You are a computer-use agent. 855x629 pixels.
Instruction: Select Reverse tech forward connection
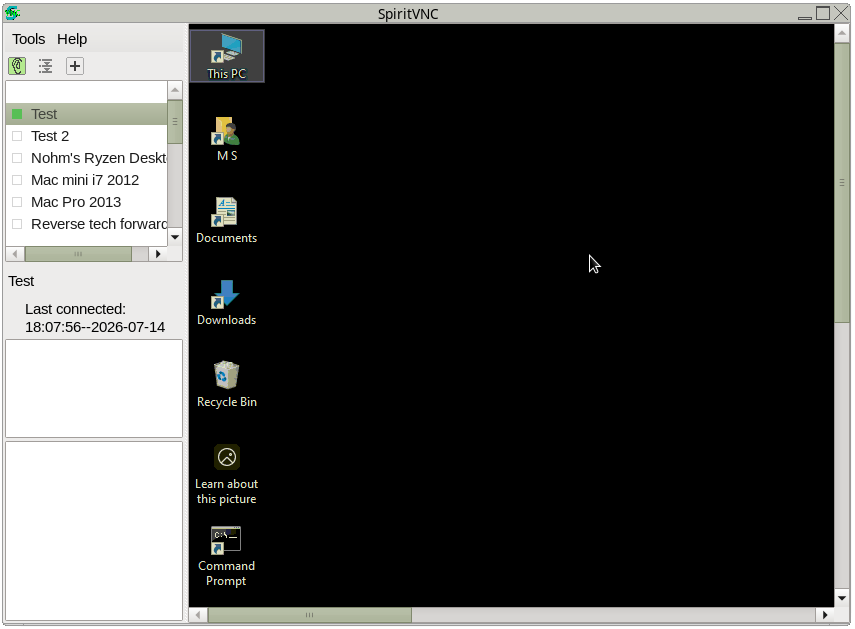pyautogui.click(x=87, y=224)
